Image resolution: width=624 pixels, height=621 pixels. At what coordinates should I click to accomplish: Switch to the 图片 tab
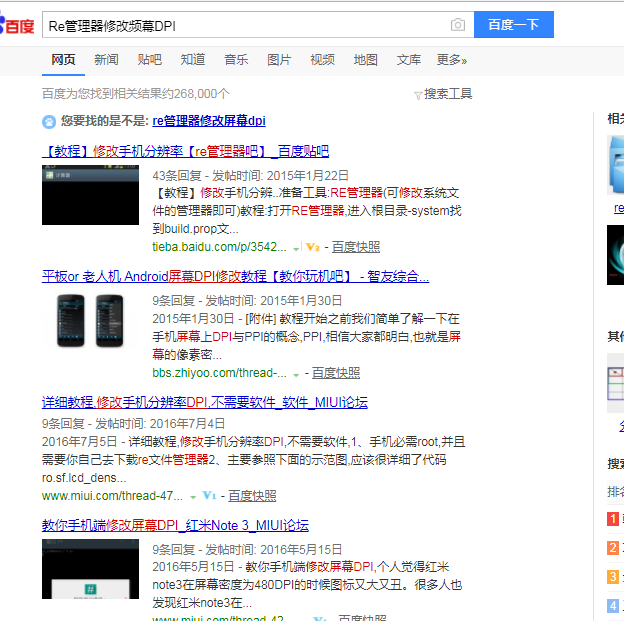(279, 60)
